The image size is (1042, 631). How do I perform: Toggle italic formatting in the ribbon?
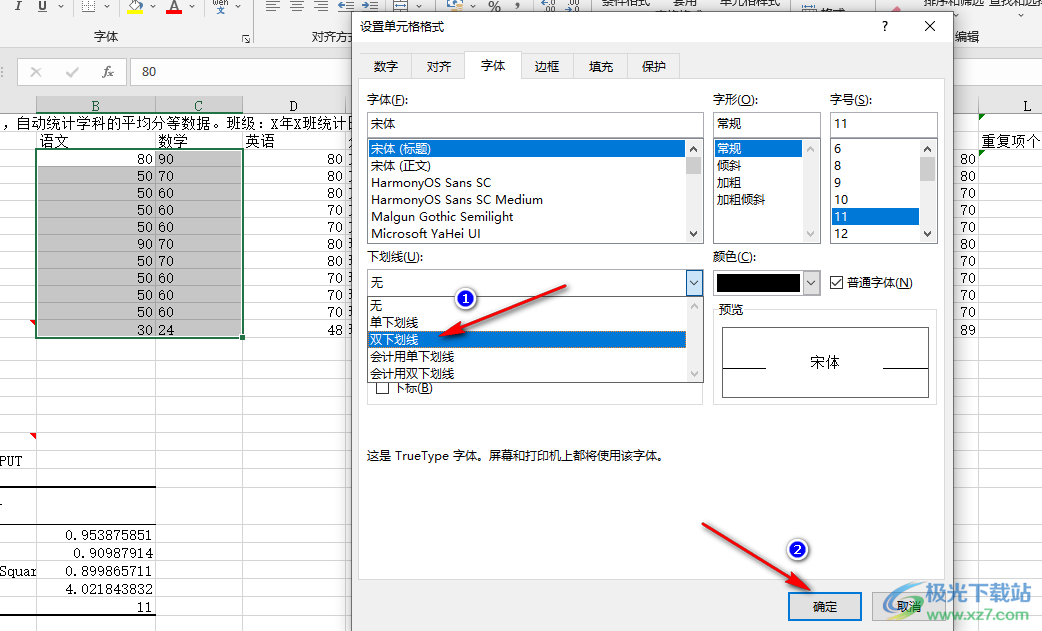(18, 6)
